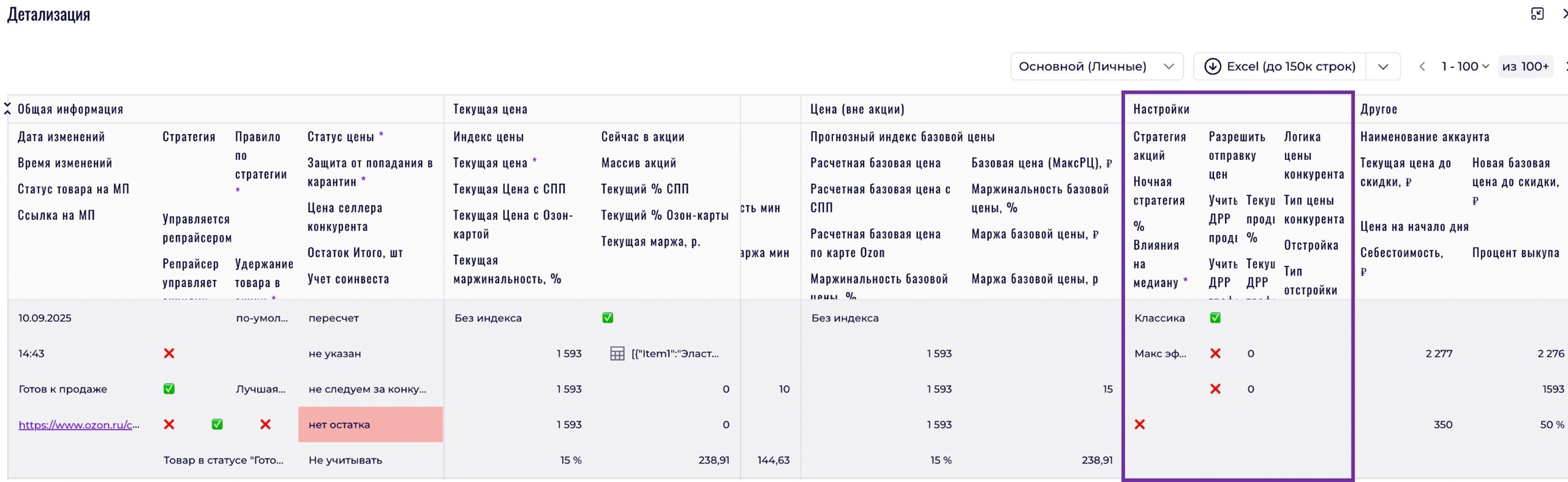Toggle green check next to Классика
The width and height of the screenshot is (1568, 482).
click(1215, 318)
